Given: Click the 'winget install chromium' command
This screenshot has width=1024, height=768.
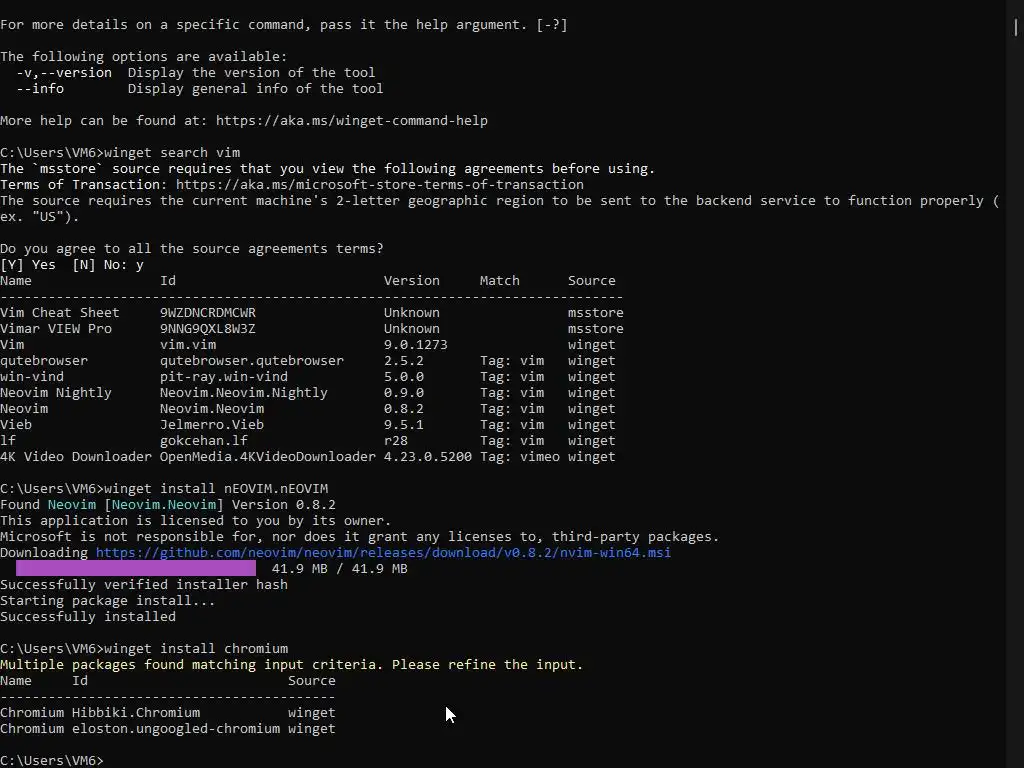Looking at the screenshot, I should coord(196,648).
